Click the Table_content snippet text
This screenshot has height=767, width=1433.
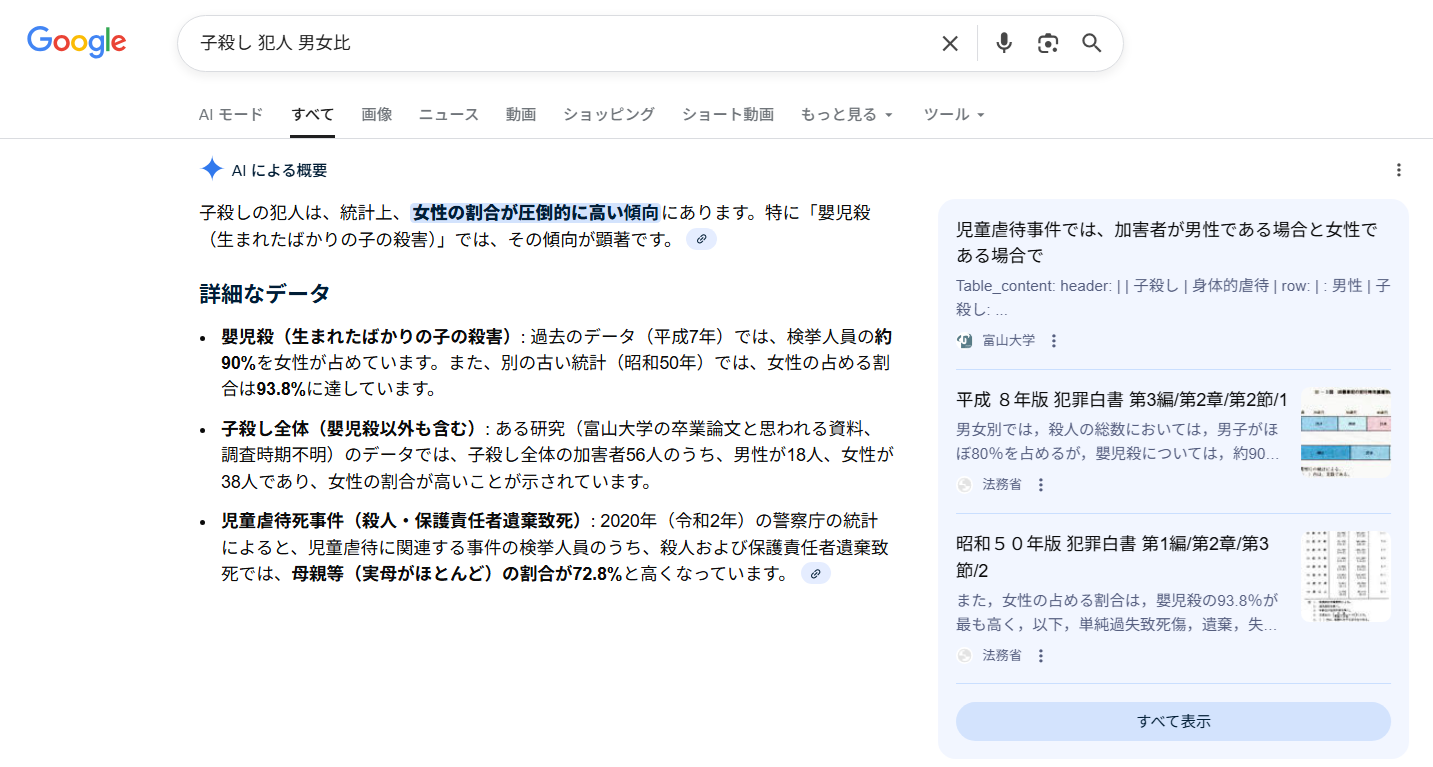[x=1173, y=298]
